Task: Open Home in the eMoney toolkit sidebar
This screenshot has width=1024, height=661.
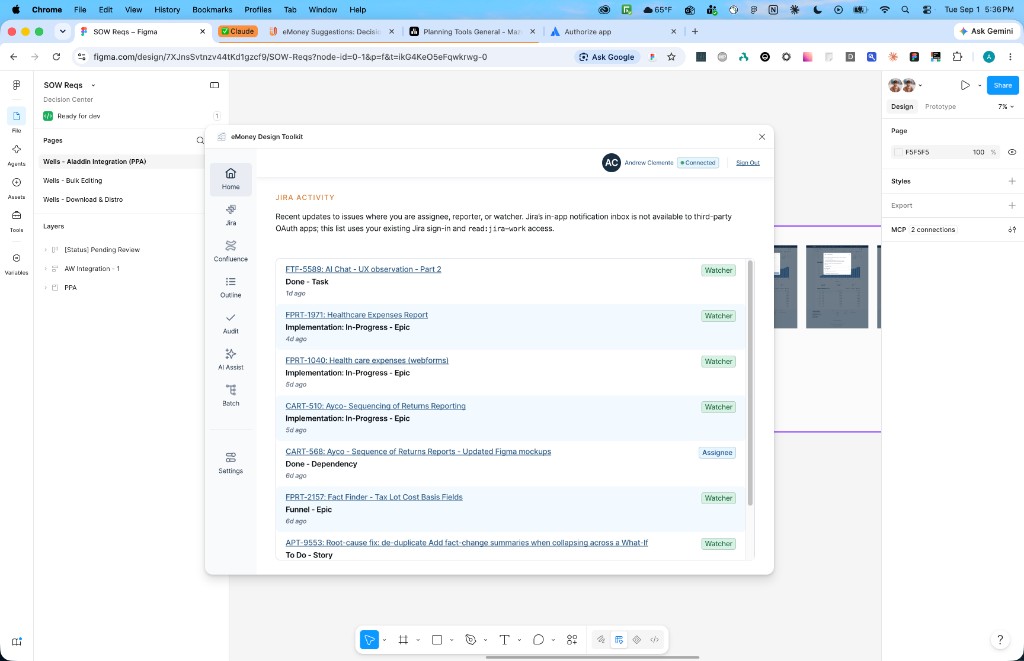Action: (x=231, y=178)
